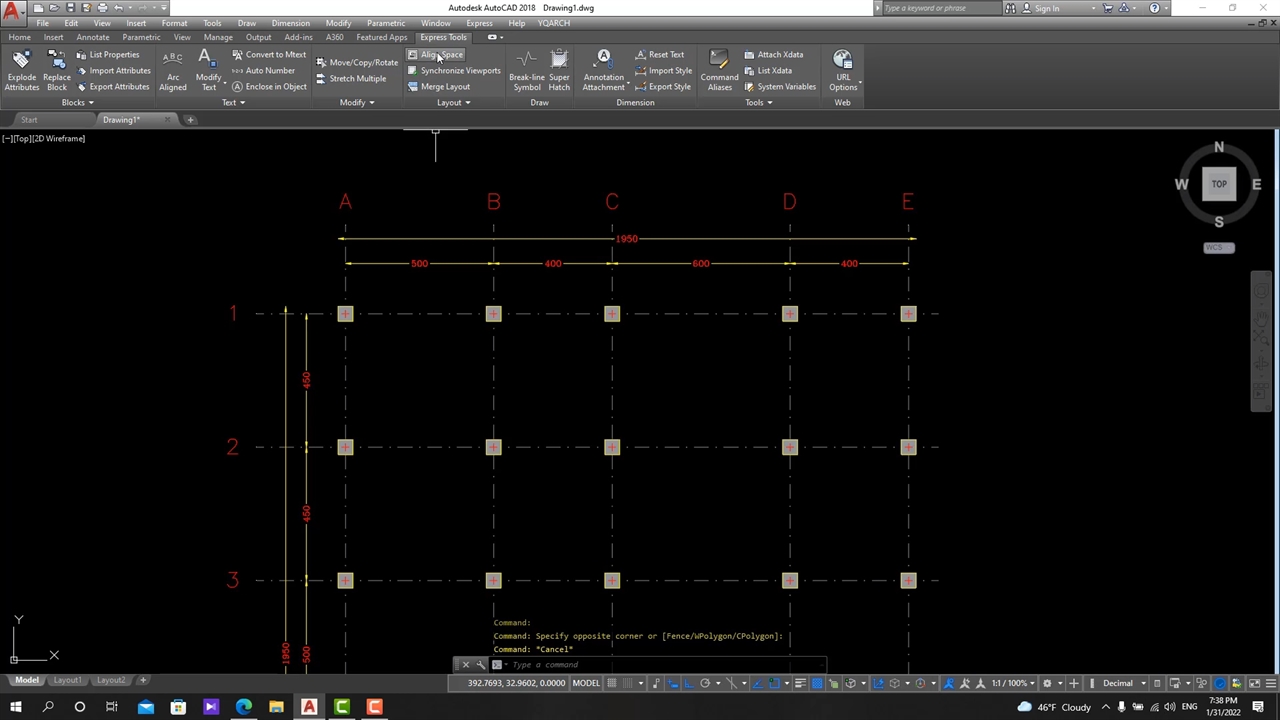Toggle MODEL space button in status bar
1280x720 pixels.
click(x=586, y=683)
